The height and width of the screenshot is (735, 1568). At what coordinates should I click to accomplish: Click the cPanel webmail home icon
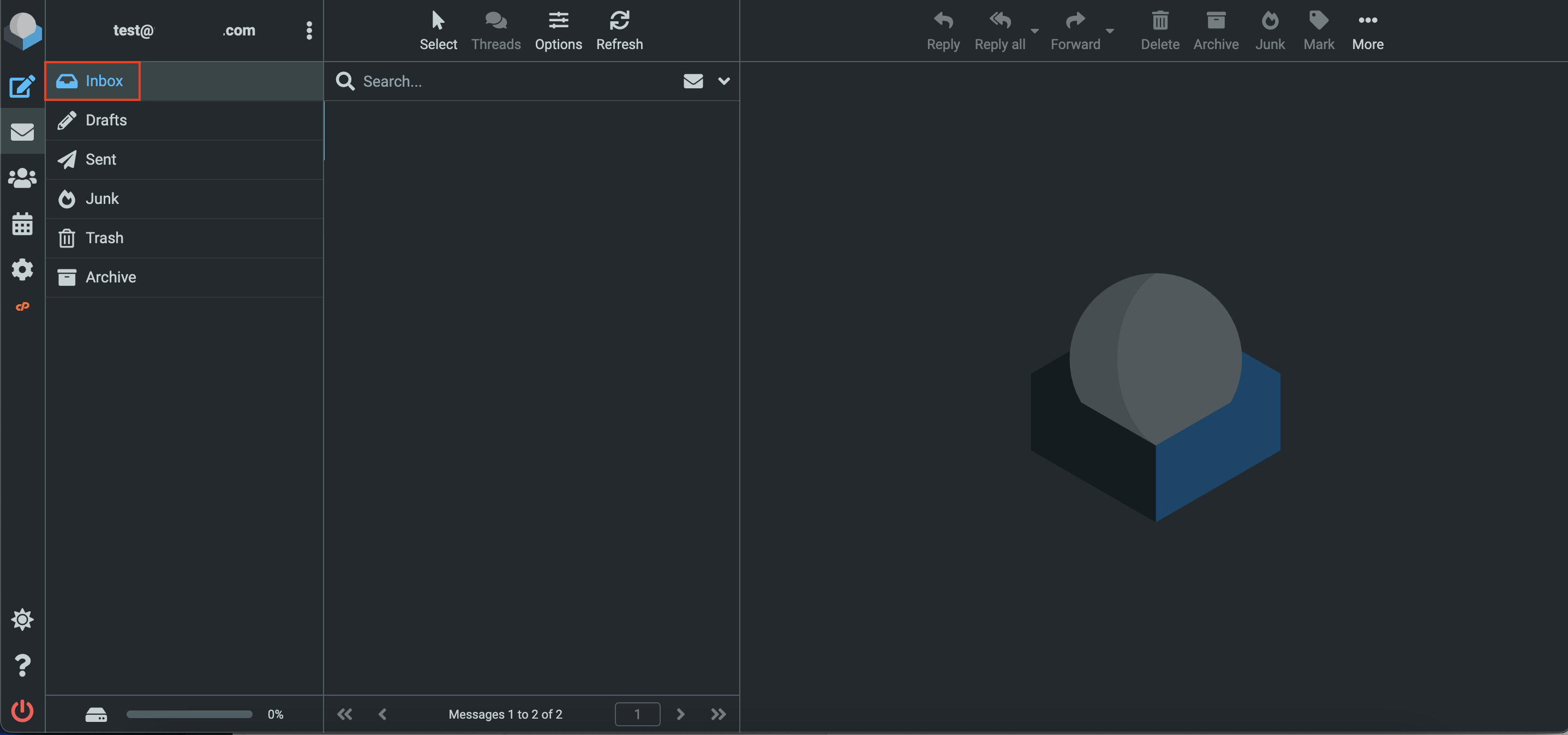pyautogui.click(x=22, y=306)
